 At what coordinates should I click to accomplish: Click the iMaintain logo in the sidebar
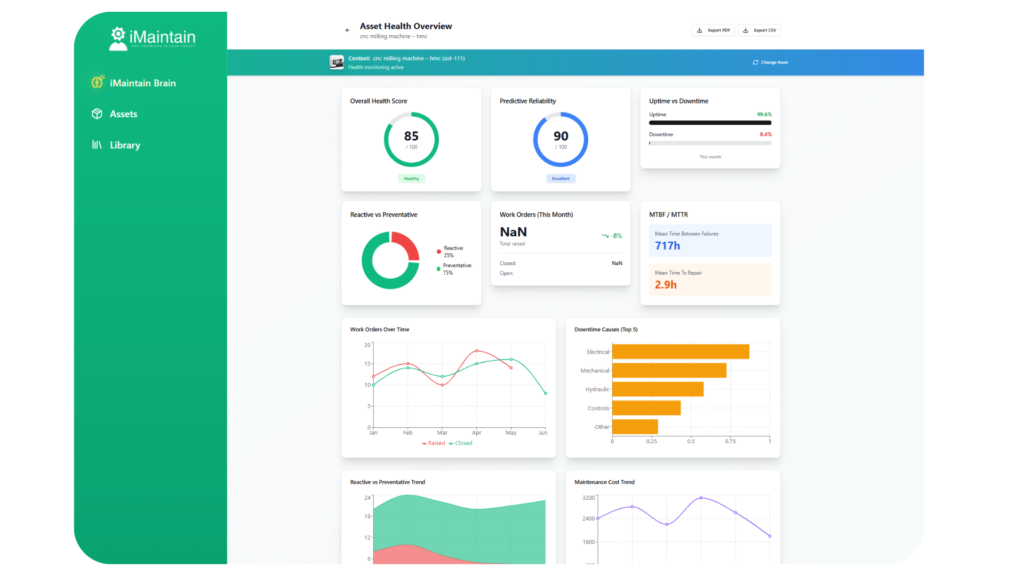[x=152, y=38]
